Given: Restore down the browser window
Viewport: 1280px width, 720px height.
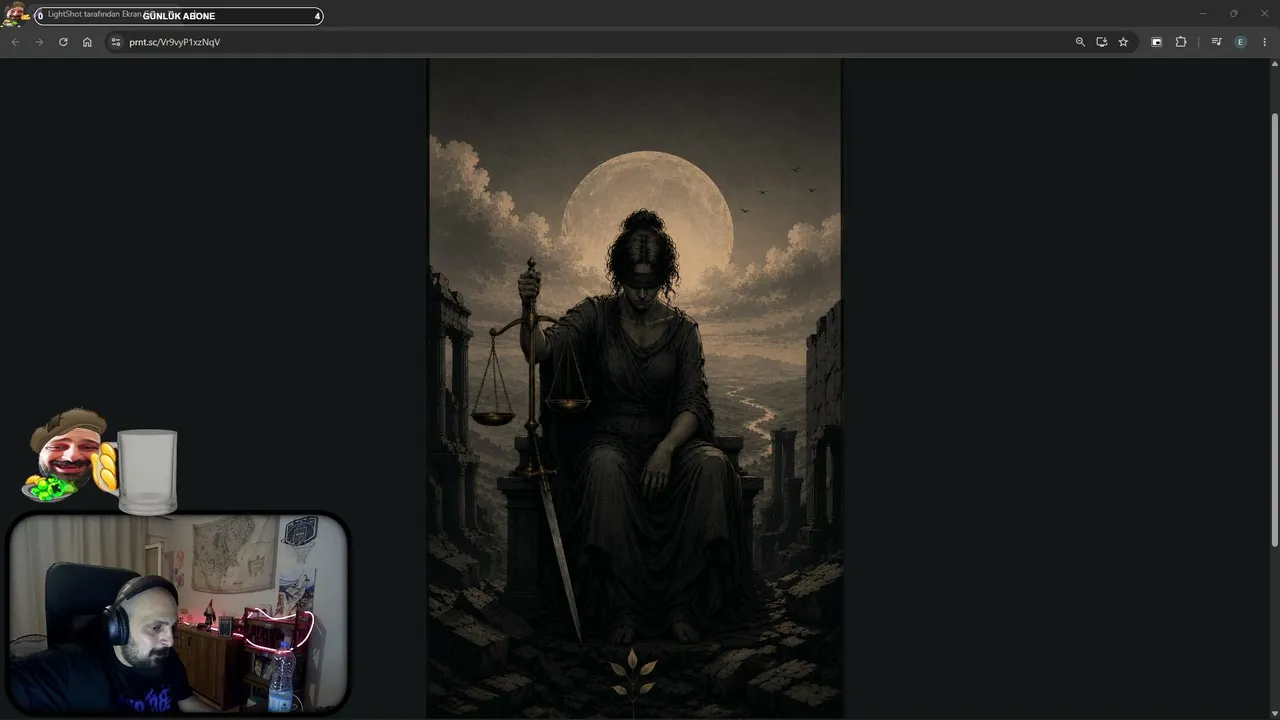Looking at the screenshot, I should click(x=1233, y=14).
